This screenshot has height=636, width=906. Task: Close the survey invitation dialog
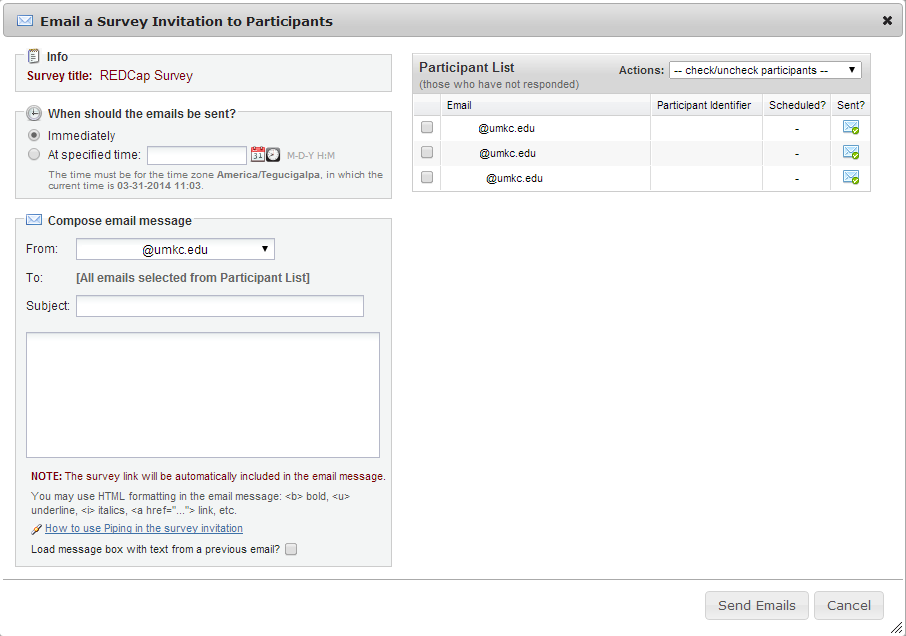[x=887, y=20]
